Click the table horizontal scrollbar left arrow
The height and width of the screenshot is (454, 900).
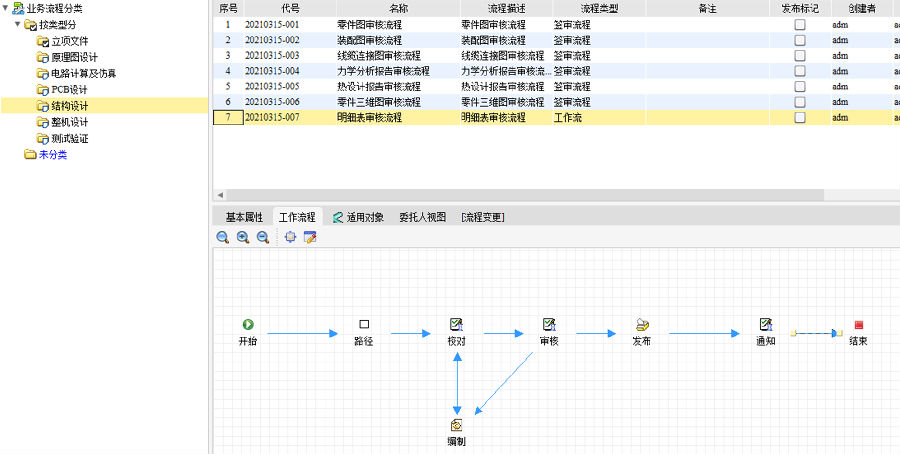coord(220,195)
